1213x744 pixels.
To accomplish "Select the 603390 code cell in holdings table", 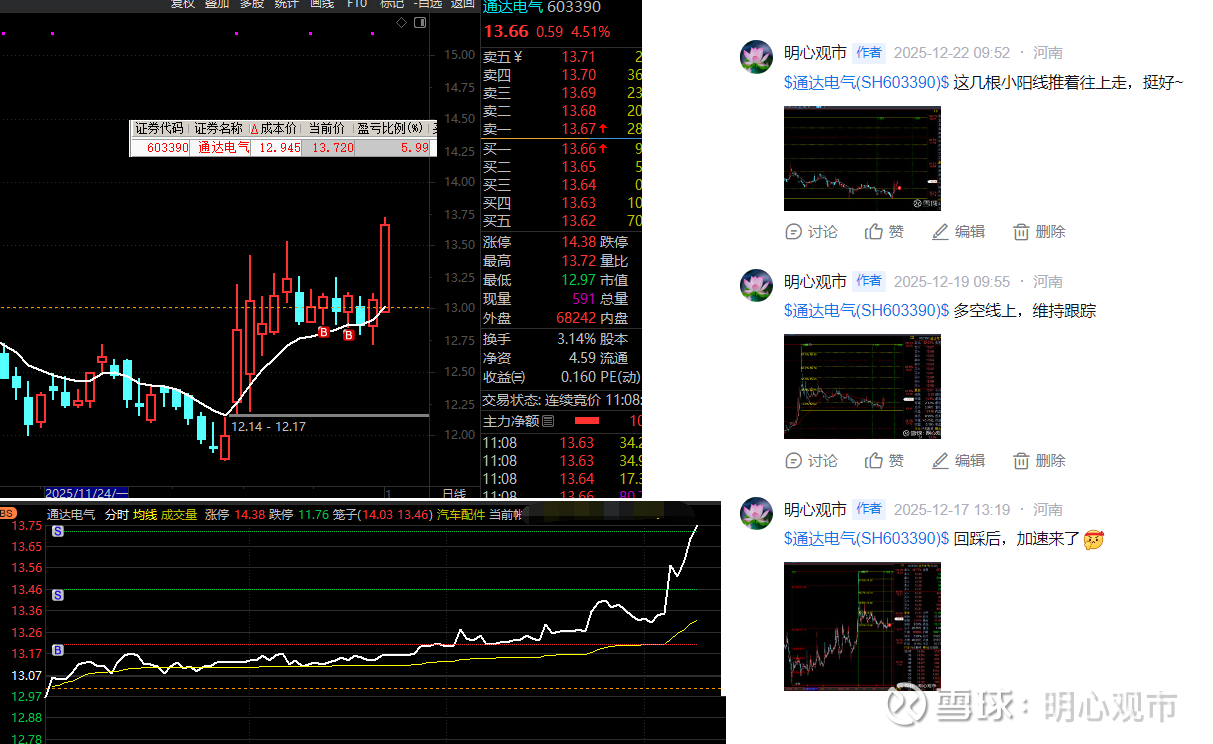I will click(x=160, y=147).
